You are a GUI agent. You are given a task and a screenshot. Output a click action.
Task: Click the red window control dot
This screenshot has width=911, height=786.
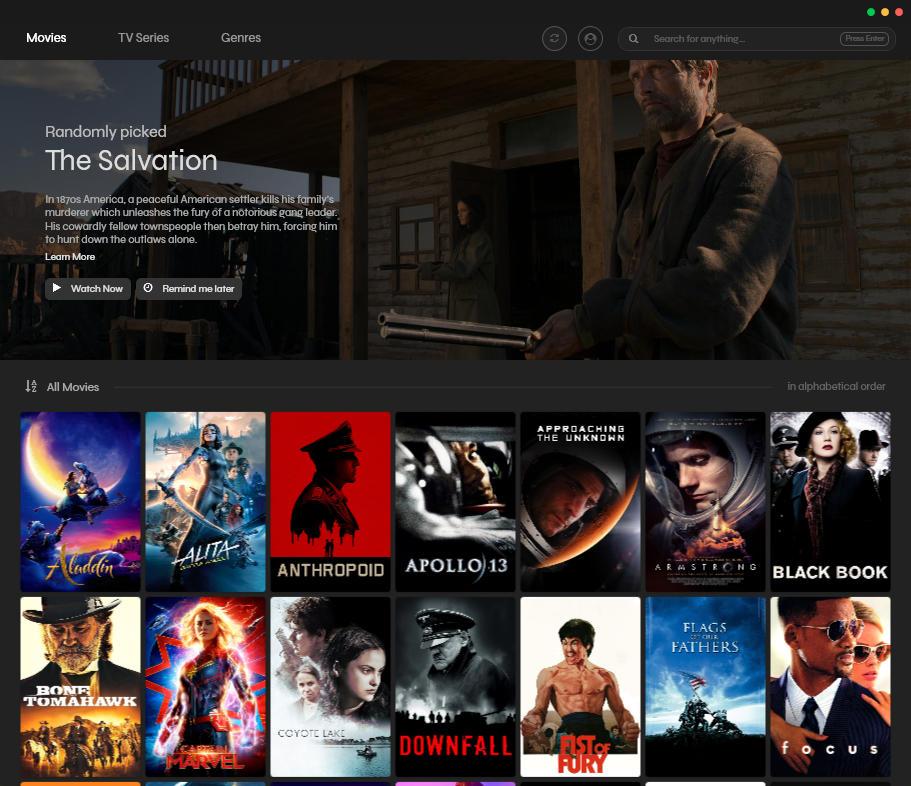point(899,12)
